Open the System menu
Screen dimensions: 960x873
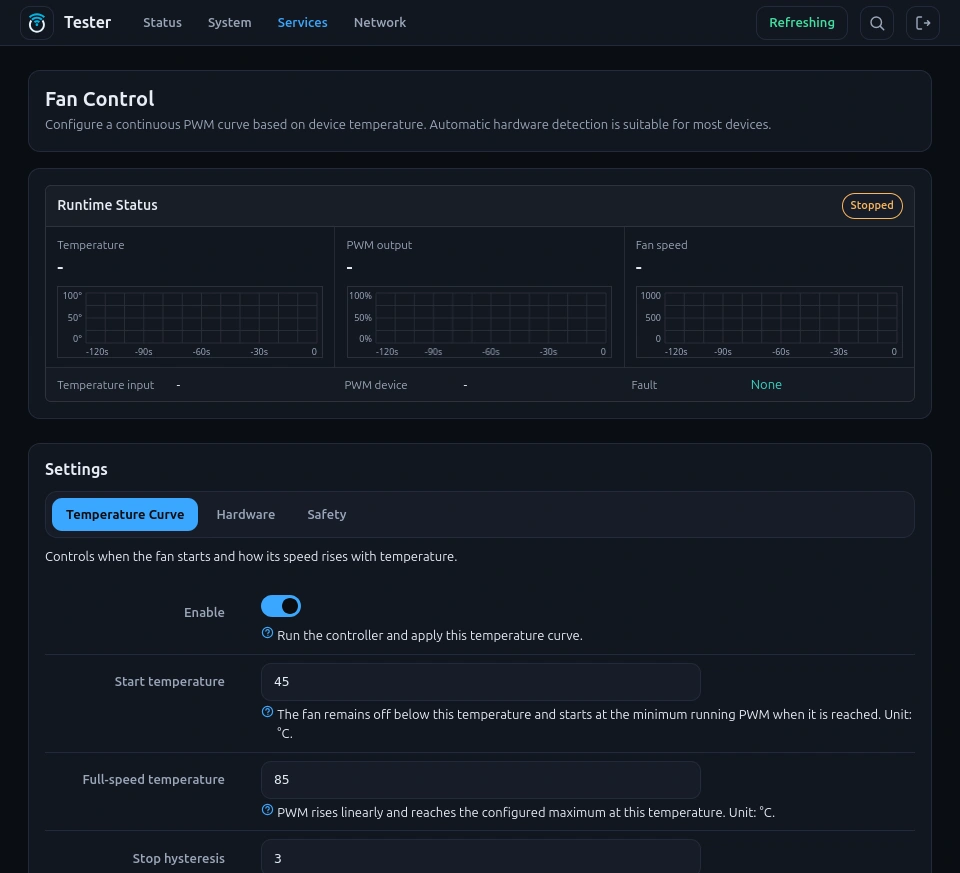point(230,23)
